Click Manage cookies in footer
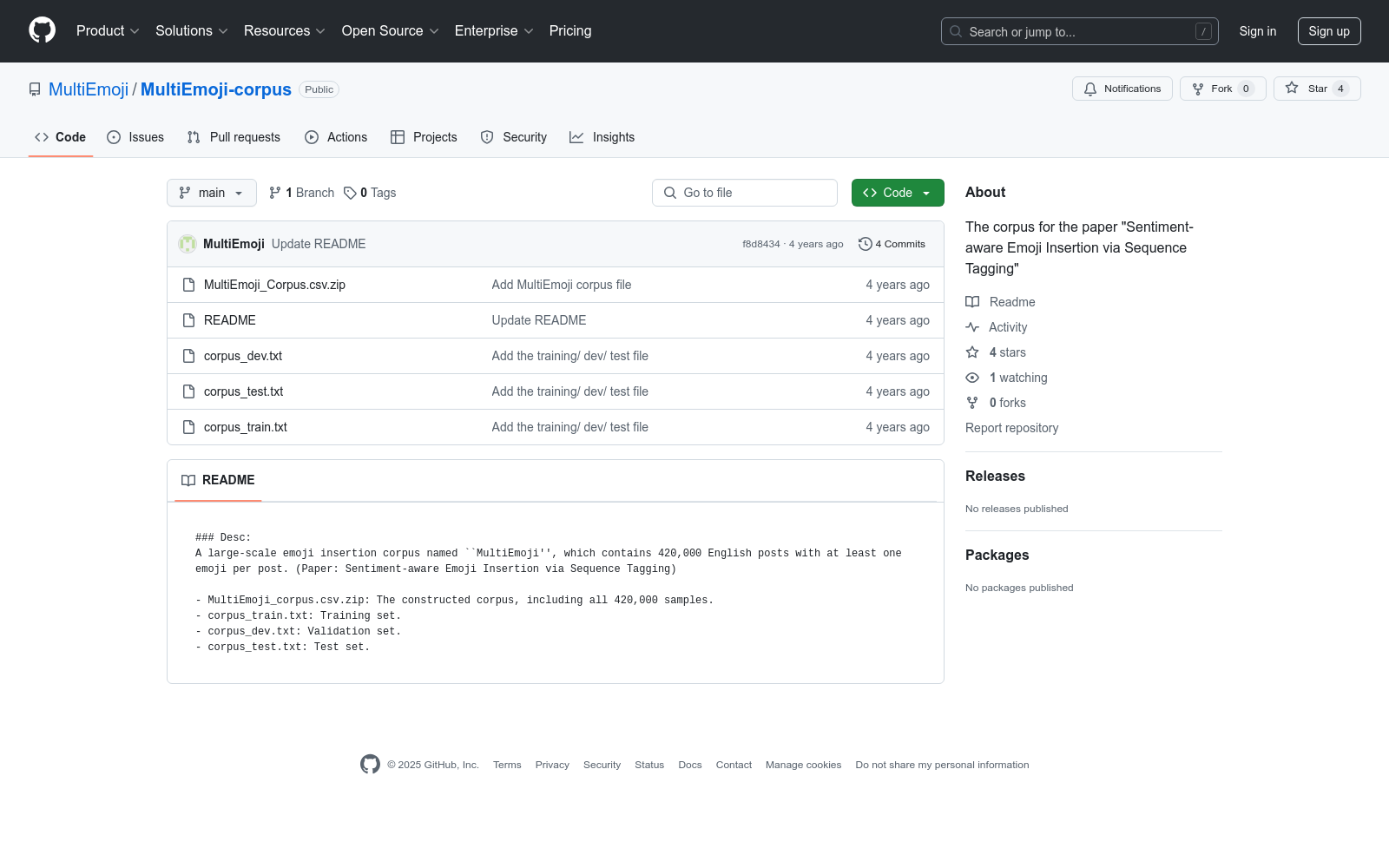The height and width of the screenshot is (868, 1389). 803,765
